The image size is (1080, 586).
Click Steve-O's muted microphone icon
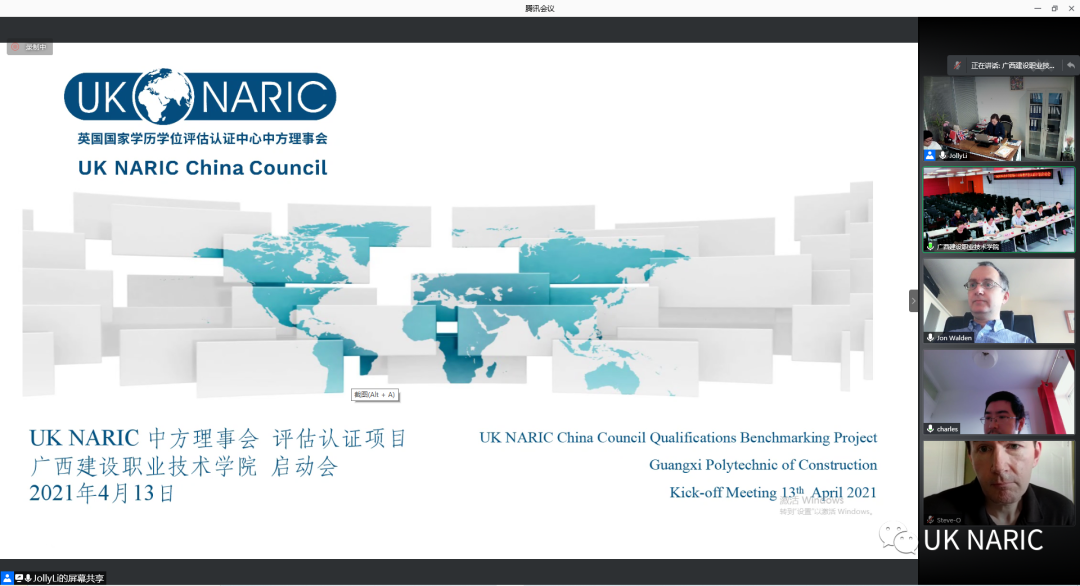coord(930,520)
